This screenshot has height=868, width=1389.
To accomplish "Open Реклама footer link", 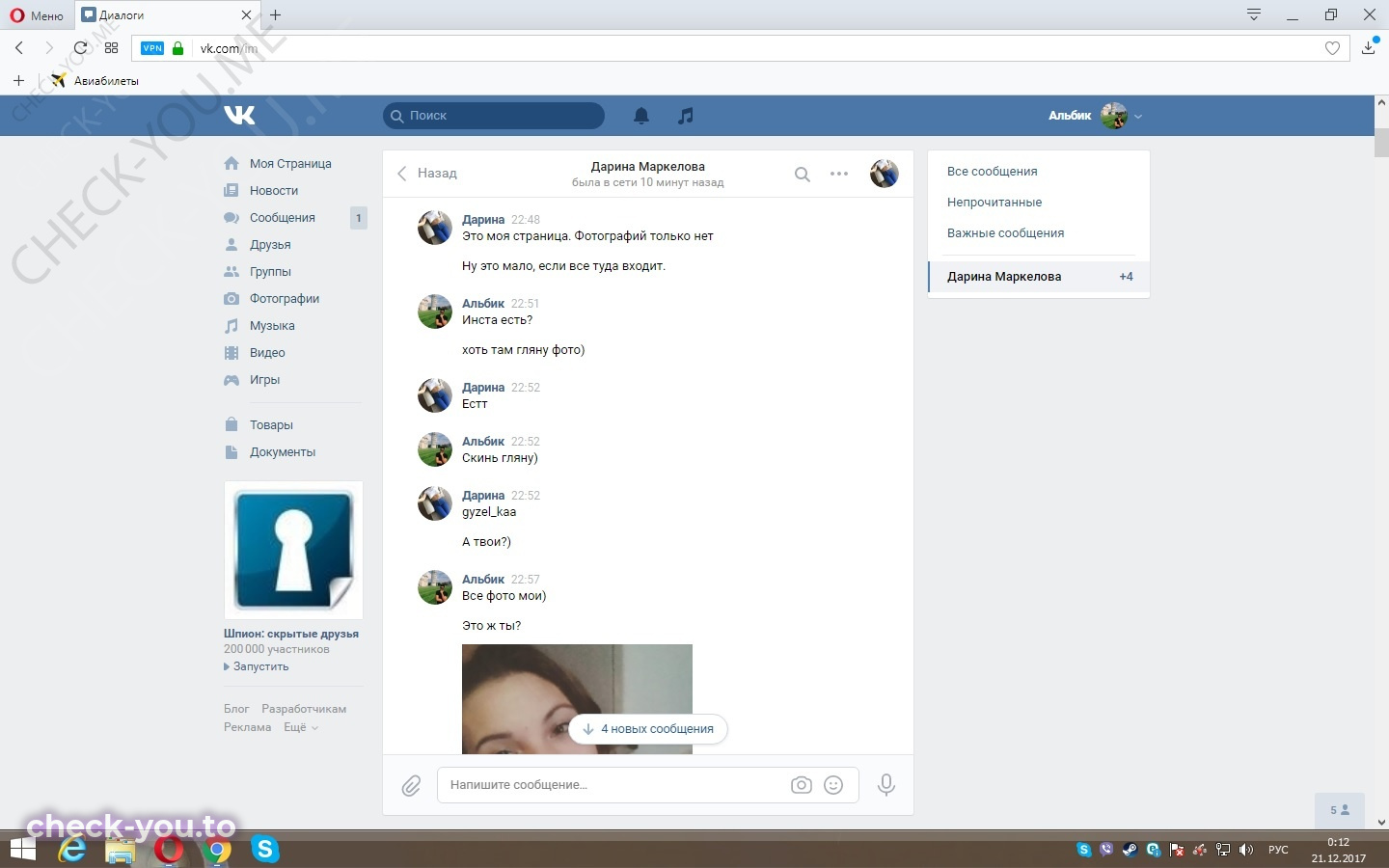I will 248,727.
